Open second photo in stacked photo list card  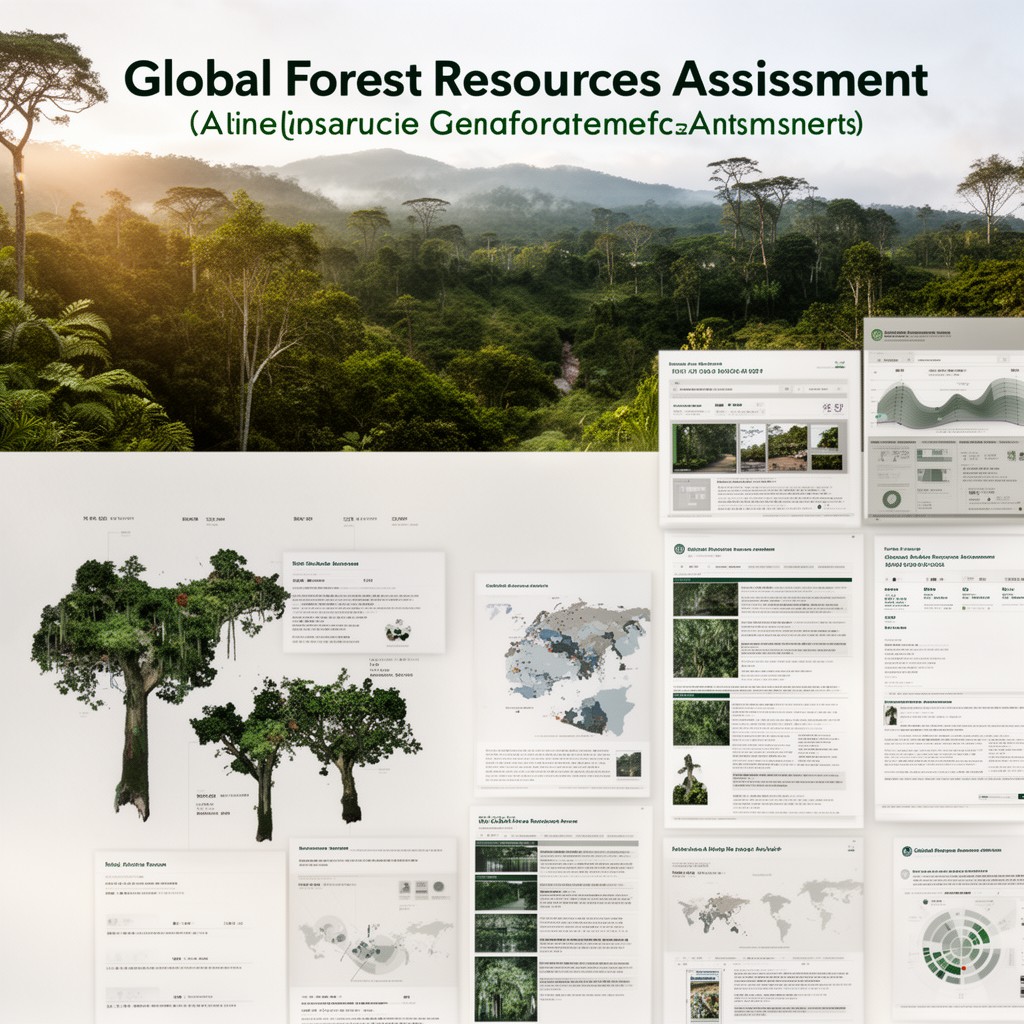coord(505,893)
